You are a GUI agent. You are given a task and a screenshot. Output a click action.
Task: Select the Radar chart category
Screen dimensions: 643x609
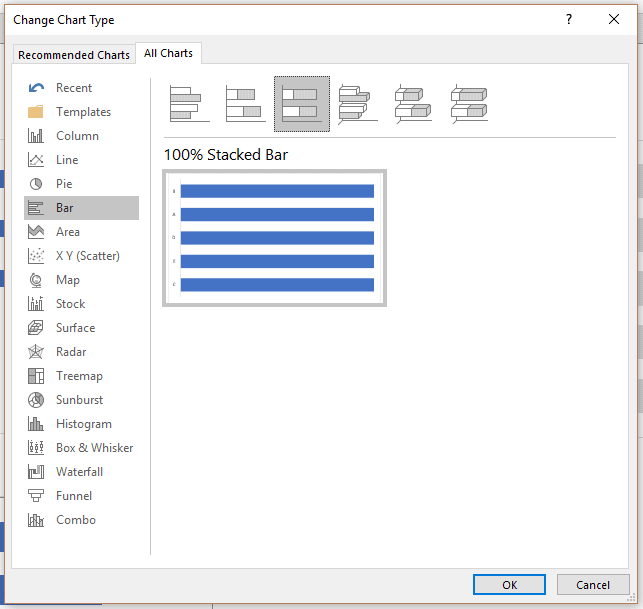point(70,352)
